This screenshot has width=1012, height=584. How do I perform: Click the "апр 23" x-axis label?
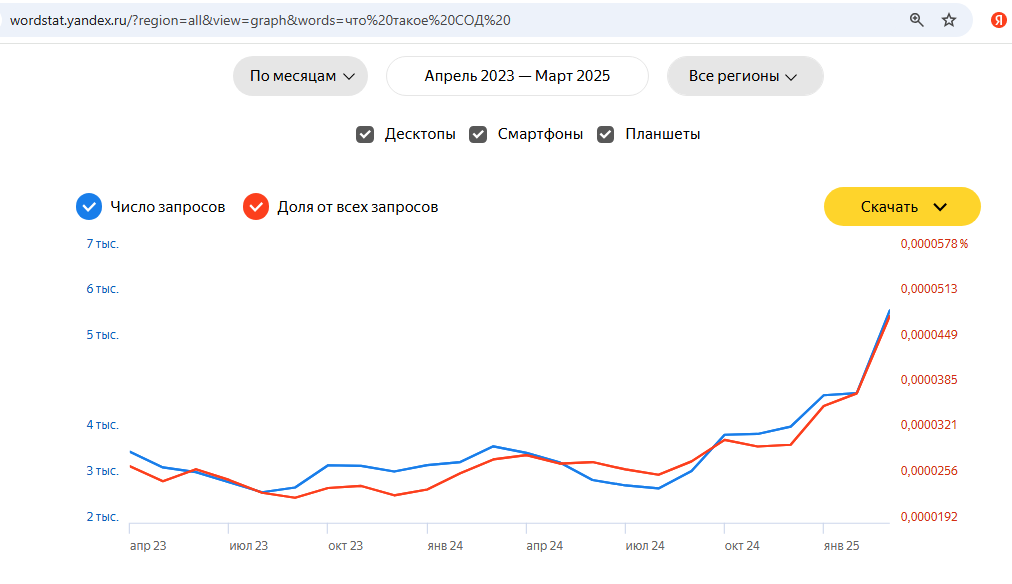coord(148,546)
